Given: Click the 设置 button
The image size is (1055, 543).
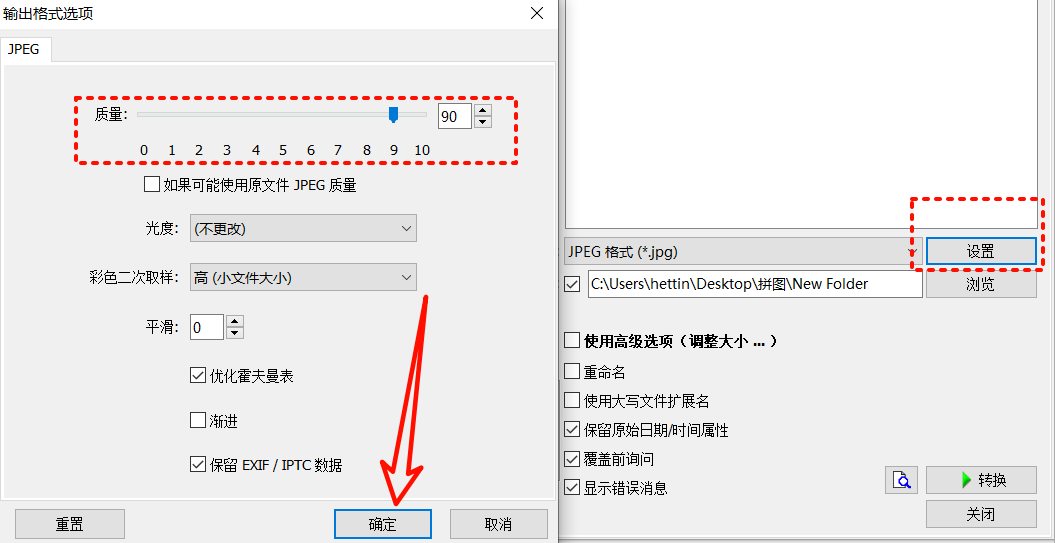Looking at the screenshot, I should (x=981, y=252).
